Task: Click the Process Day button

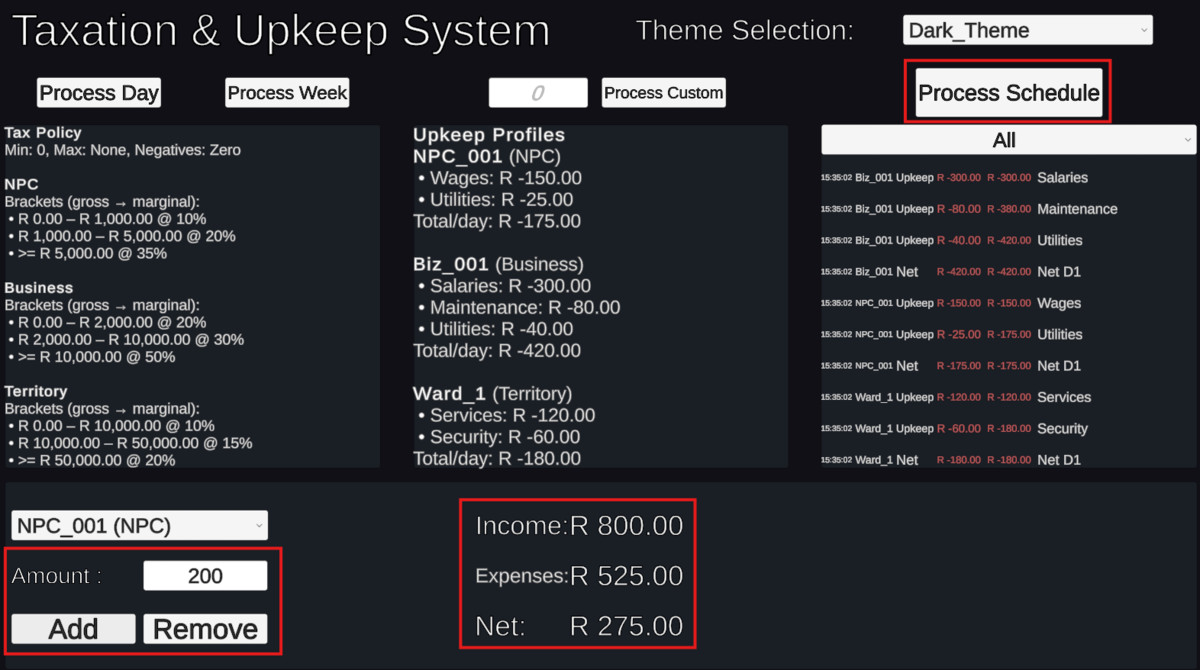Action: point(98,92)
